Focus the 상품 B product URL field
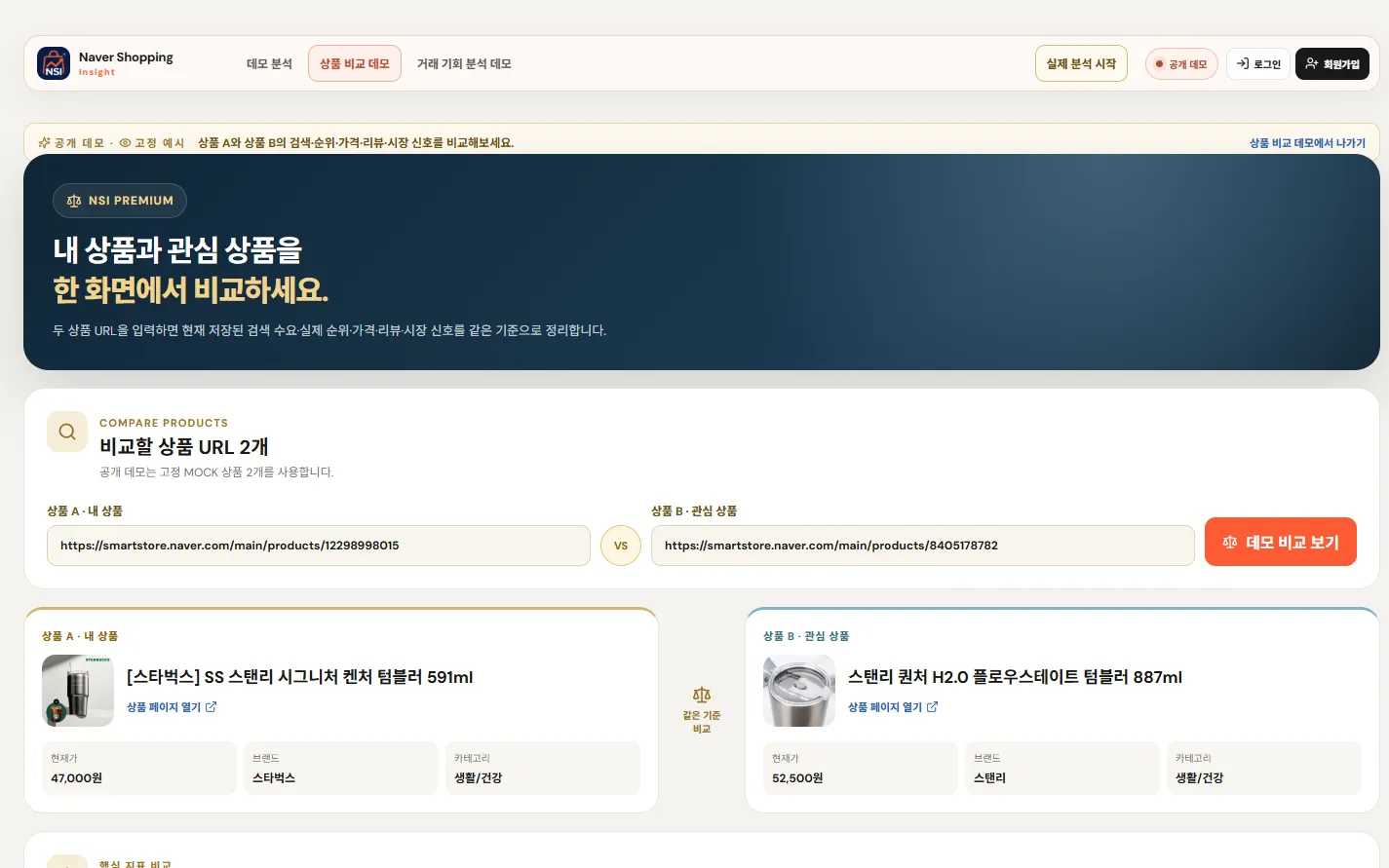The height and width of the screenshot is (868, 1389). 923,546
